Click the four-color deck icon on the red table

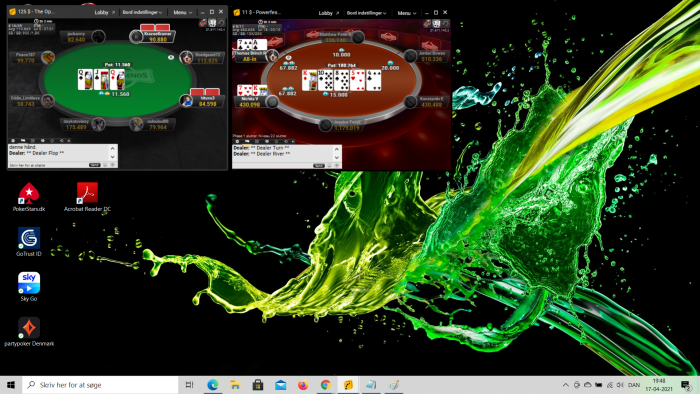coord(436,23)
